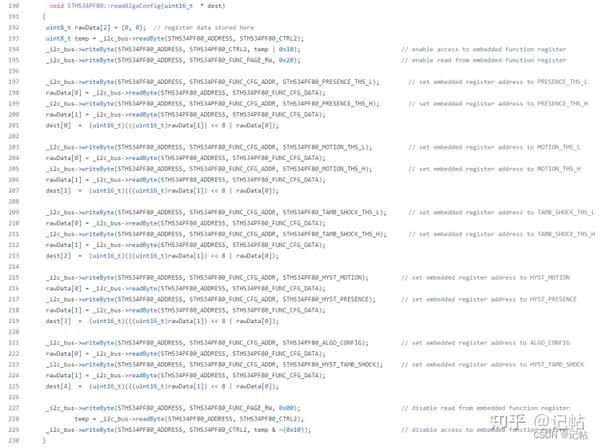Screen dimensions: 600x447
Task: Click "dest[1]" assignment on line 207
Action: [x=58, y=191]
